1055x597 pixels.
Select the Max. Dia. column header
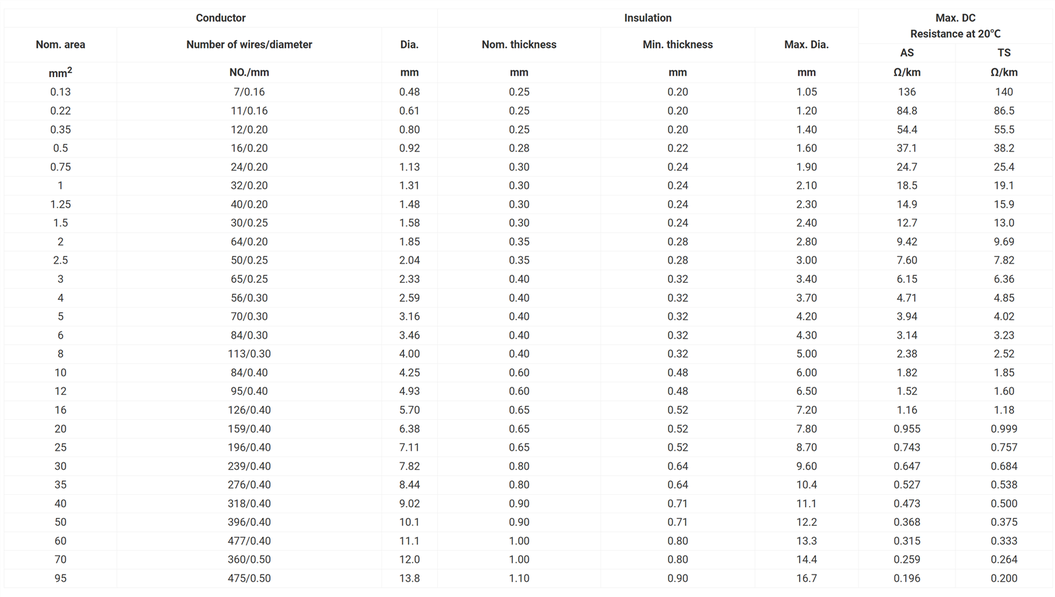[x=806, y=45]
